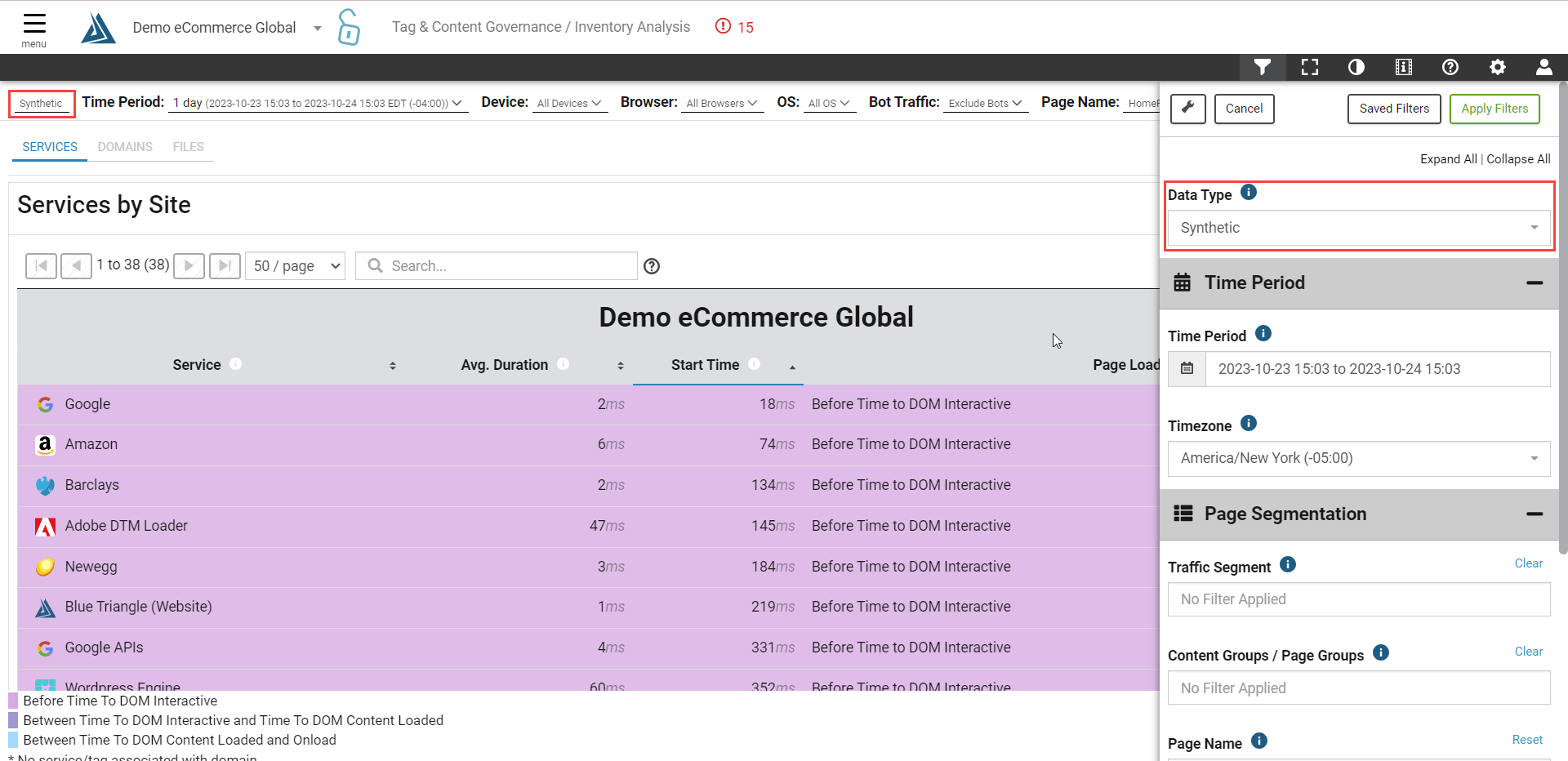Click the Traffic Segment filter field
The height and width of the screenshot is (761, 1568).
1359,599
